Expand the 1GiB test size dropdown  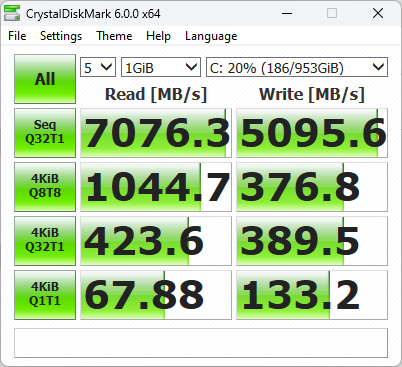pos(161,67)
